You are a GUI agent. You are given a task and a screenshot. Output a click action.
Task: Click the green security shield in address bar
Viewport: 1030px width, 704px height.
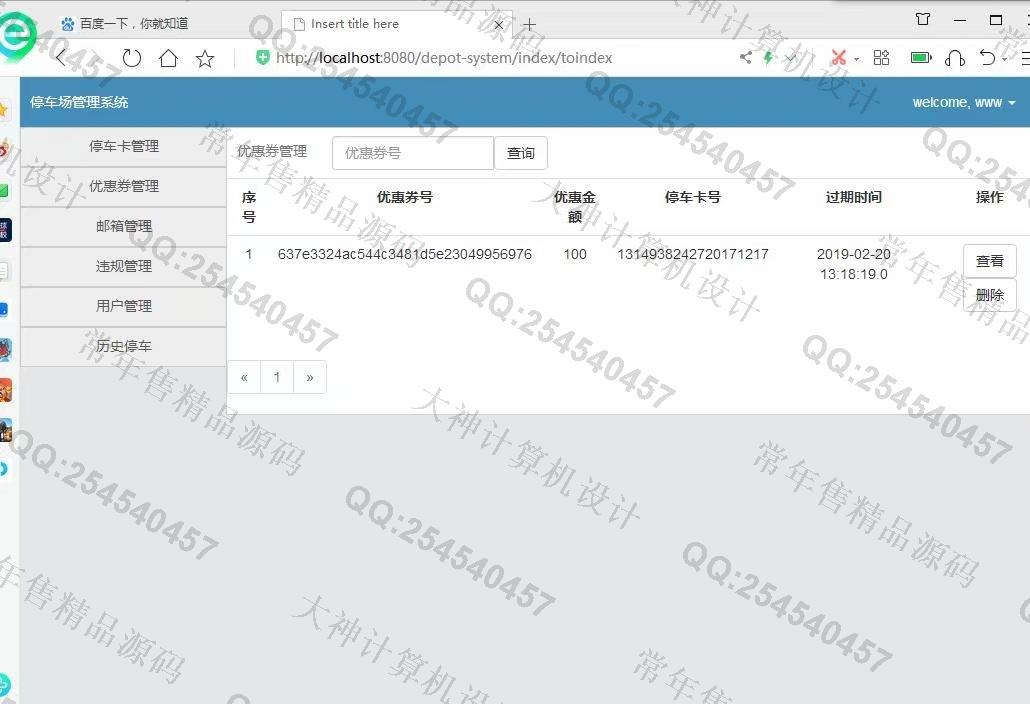pyautogui.click(x=262, y=57)
